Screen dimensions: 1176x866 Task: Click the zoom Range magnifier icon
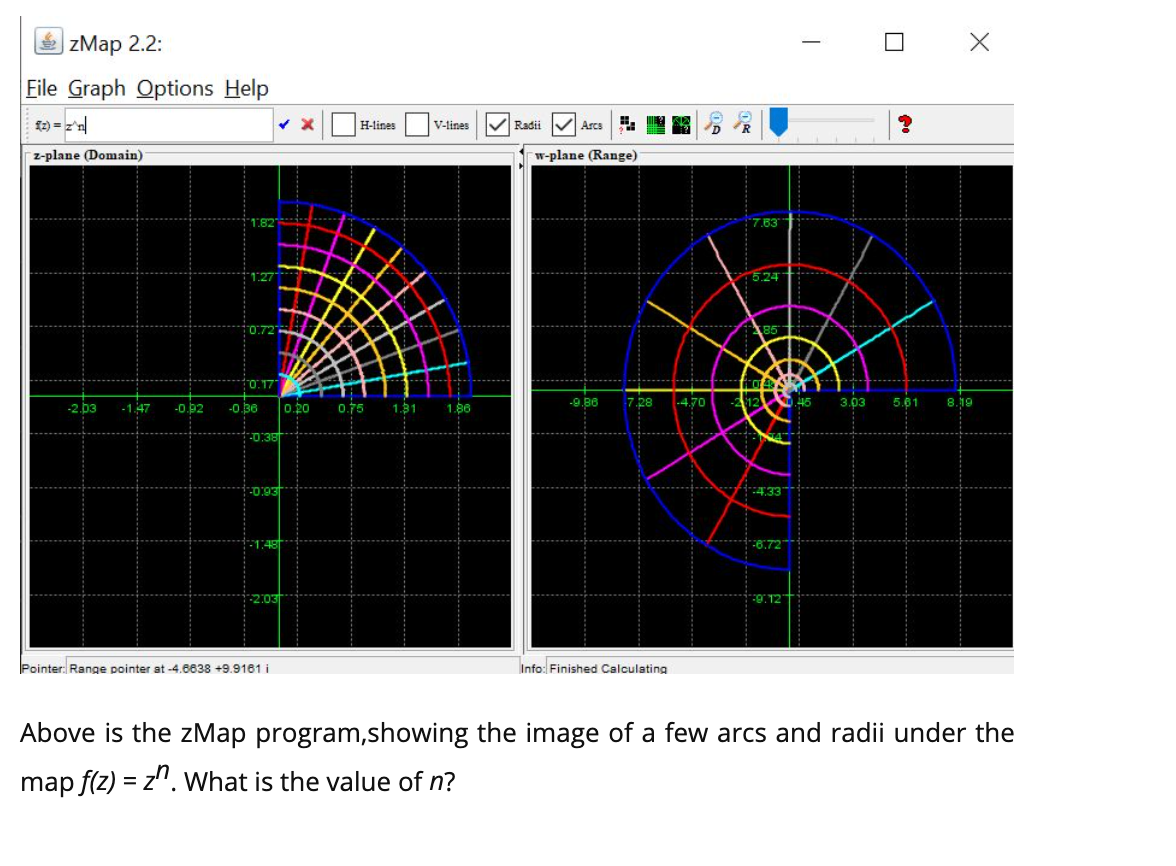coord(741,124)
